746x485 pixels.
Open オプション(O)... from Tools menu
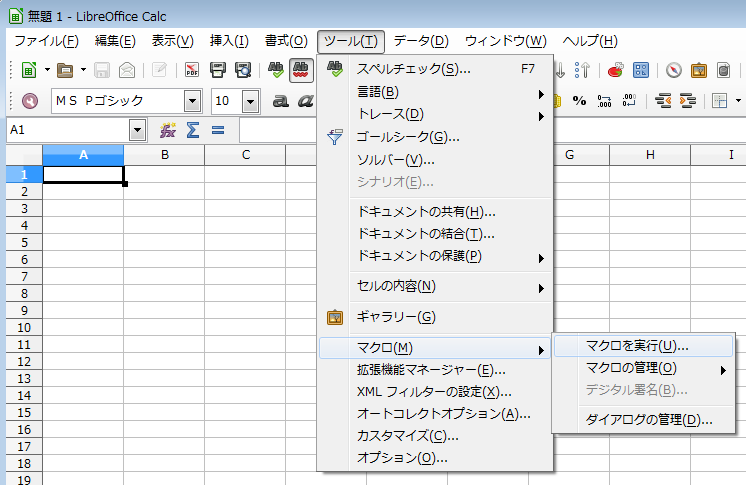[435, 457]
